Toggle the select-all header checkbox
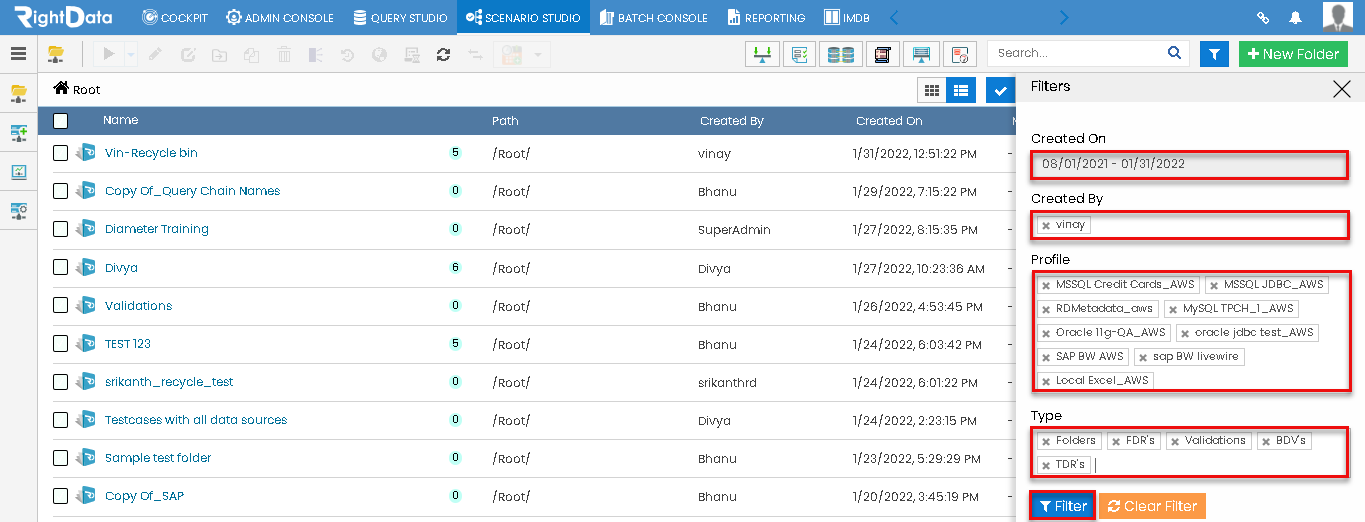Viewport: 1365px width, 522px height. [61, 121]
